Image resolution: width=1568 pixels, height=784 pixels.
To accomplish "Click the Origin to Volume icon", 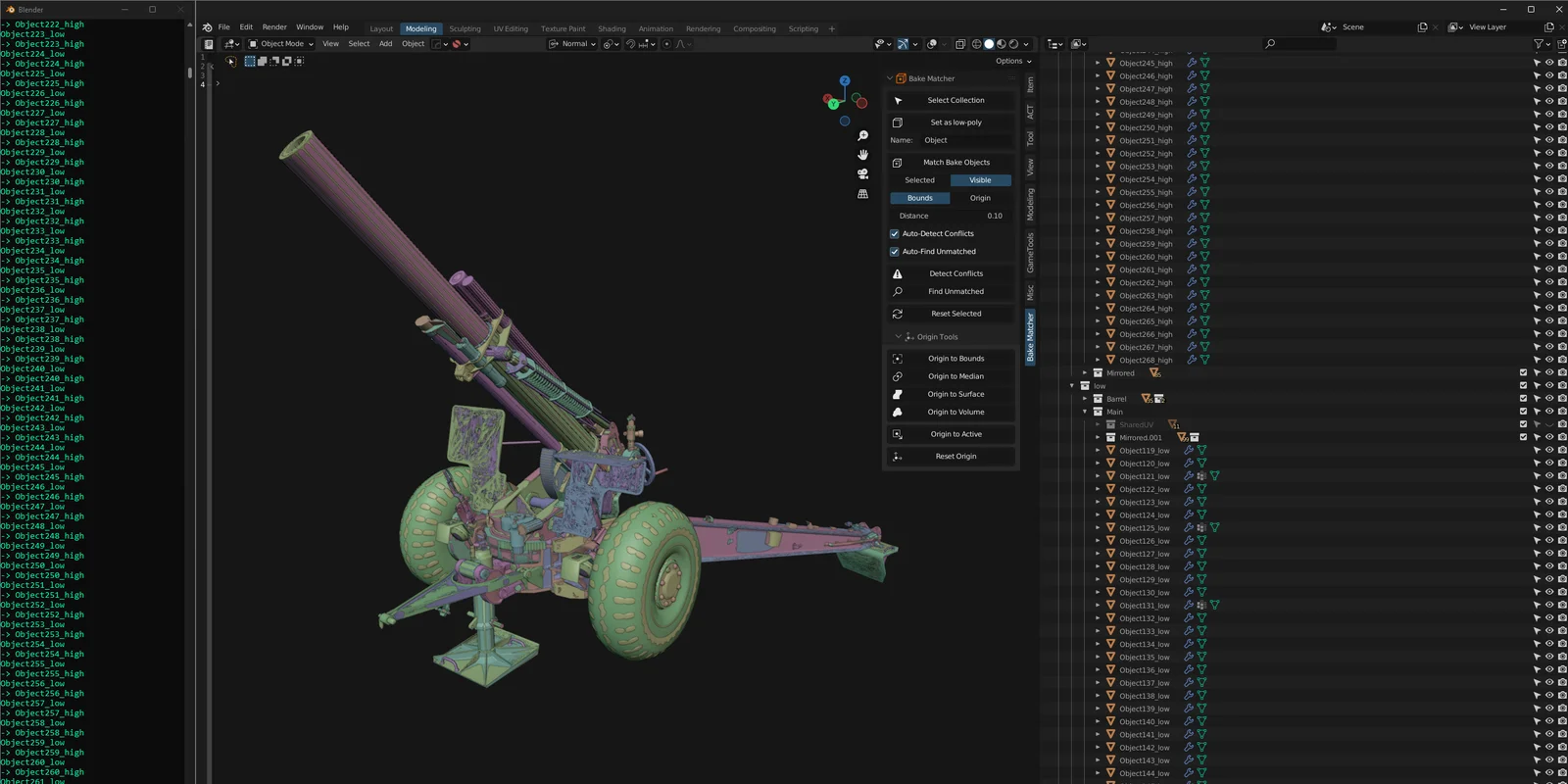I will coord(898,412).
